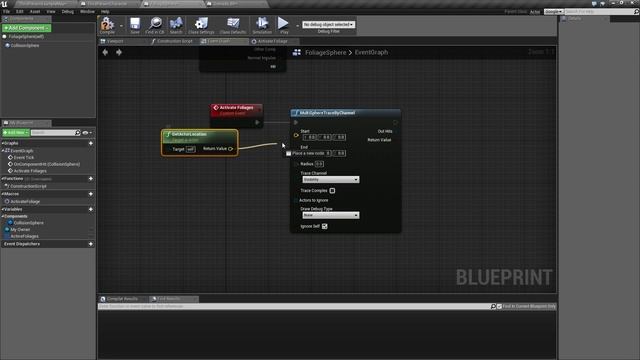Screen dimensions: 640x360
Task: Open Class Settings from the toolbar
Action: coord(201,25)
